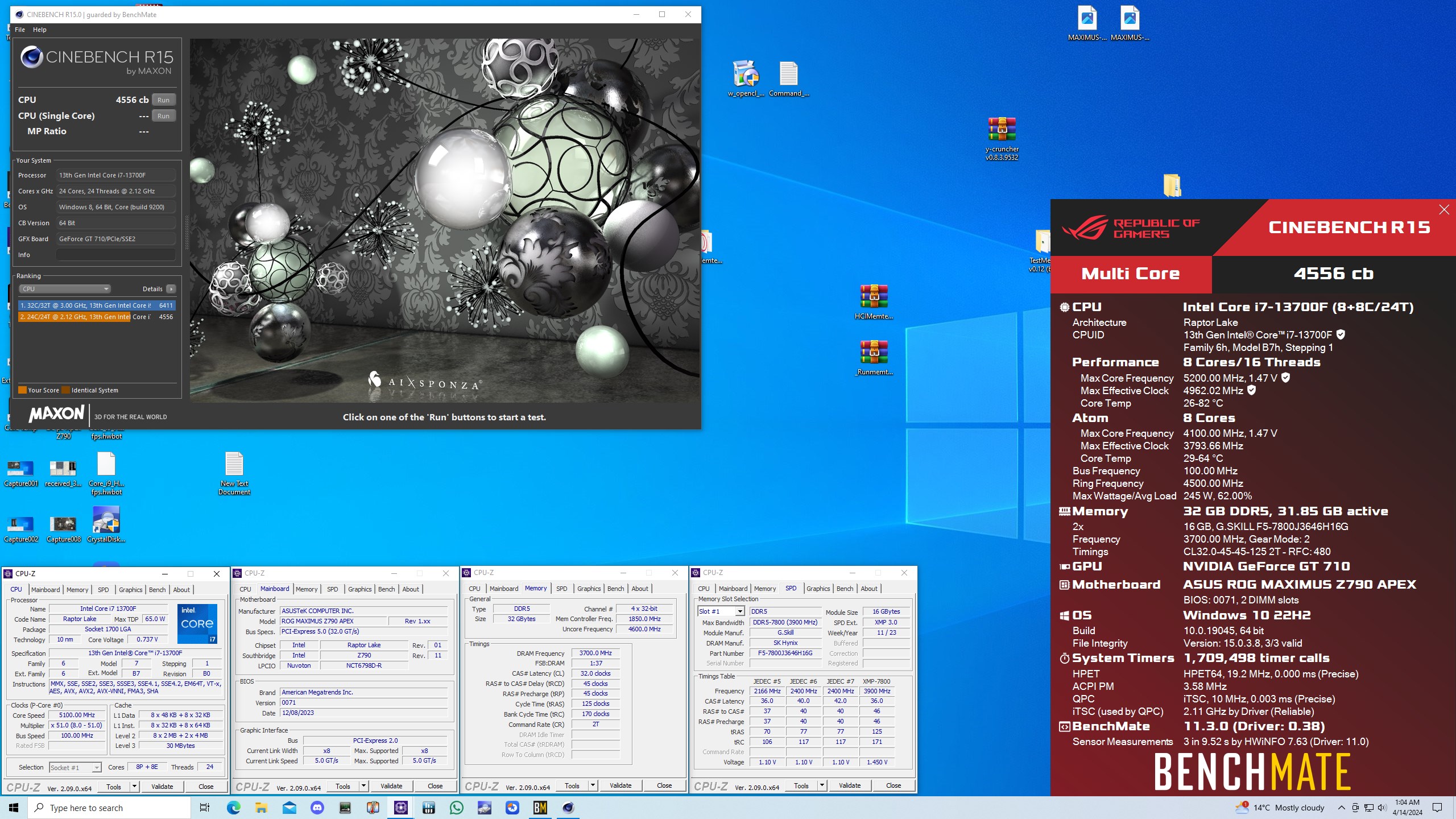
Task: Open the yellow folder icon on desktop
Action: [1172, 185]
